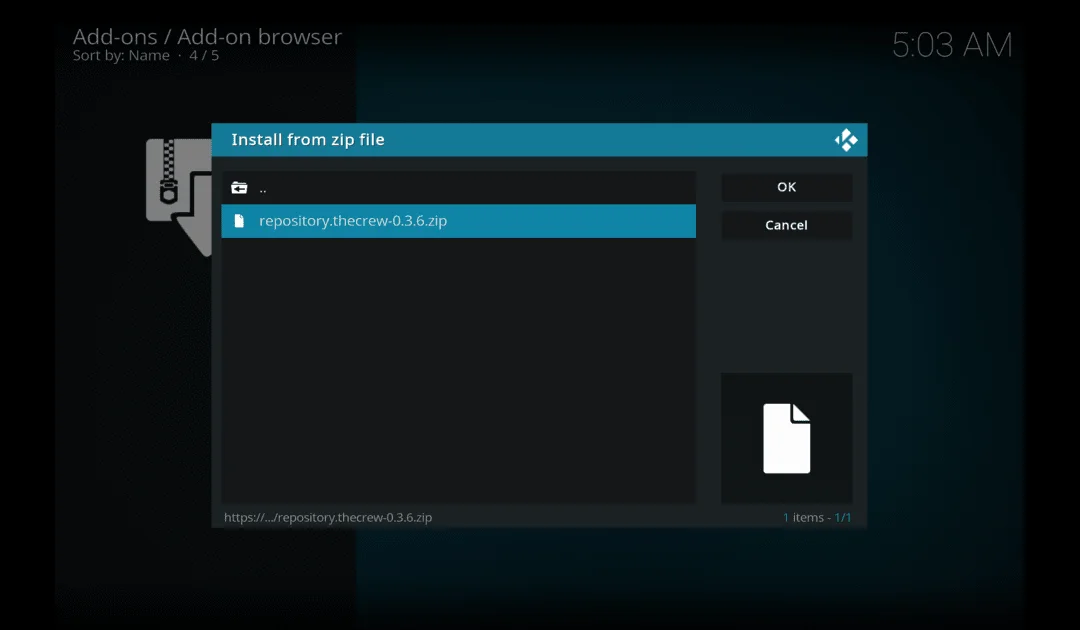Click the Add-ons / Add-on browser heading
Image resolution: width=1080 pixels, height=630 pixels.
click(x=207, y=36)
